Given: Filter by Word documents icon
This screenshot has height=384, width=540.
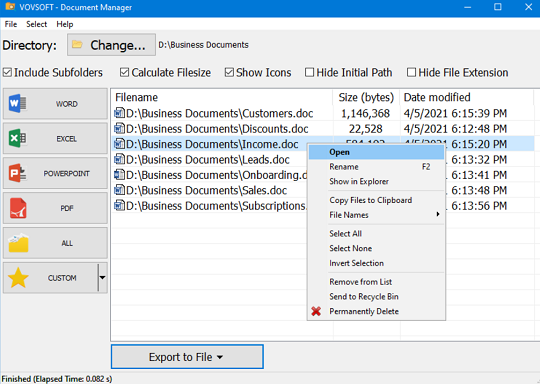Looking at the screenshot, I should pos(18,103).
